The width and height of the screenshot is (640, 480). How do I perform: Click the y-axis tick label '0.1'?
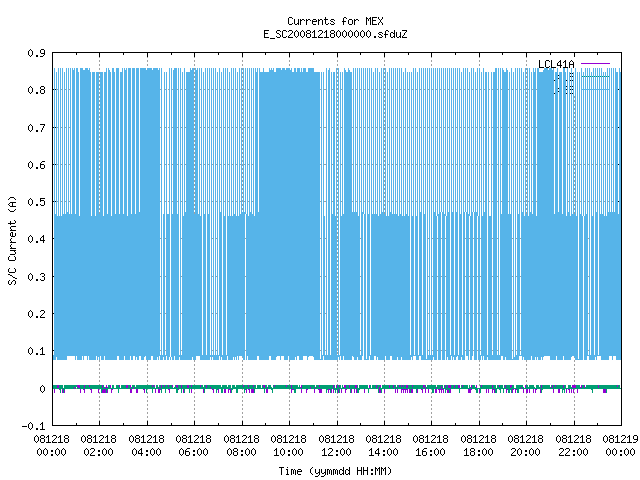pyautogui.click(x=36, y=351)
